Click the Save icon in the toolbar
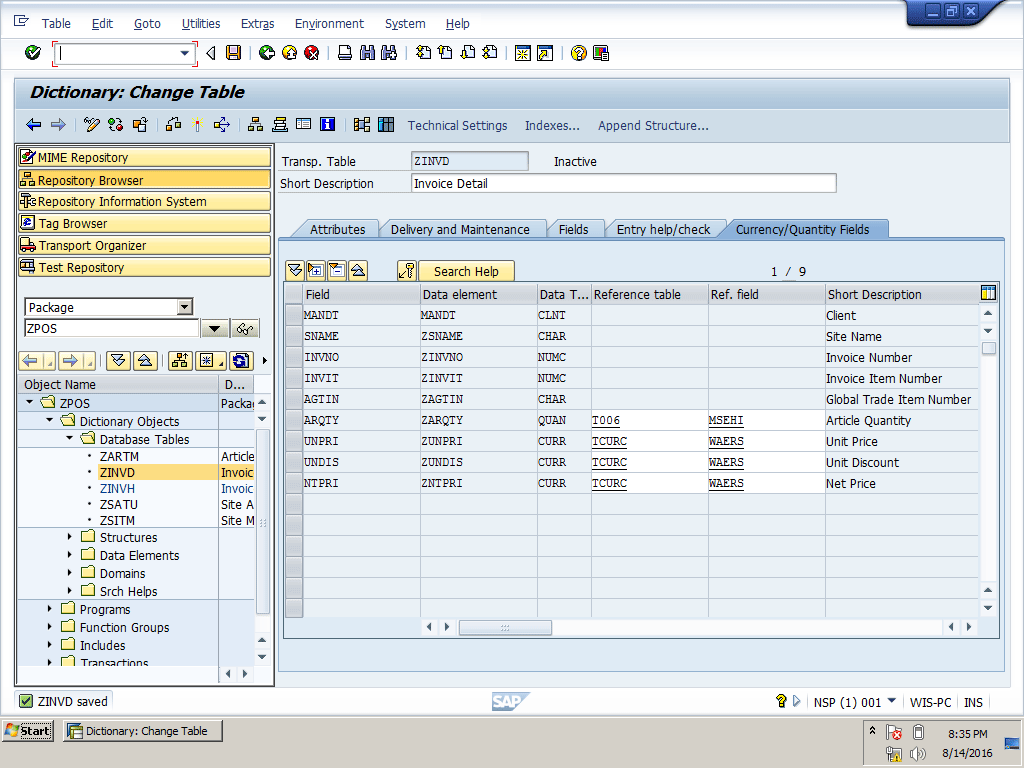The height and width of the screenshot is (768, 1024). 233,53
